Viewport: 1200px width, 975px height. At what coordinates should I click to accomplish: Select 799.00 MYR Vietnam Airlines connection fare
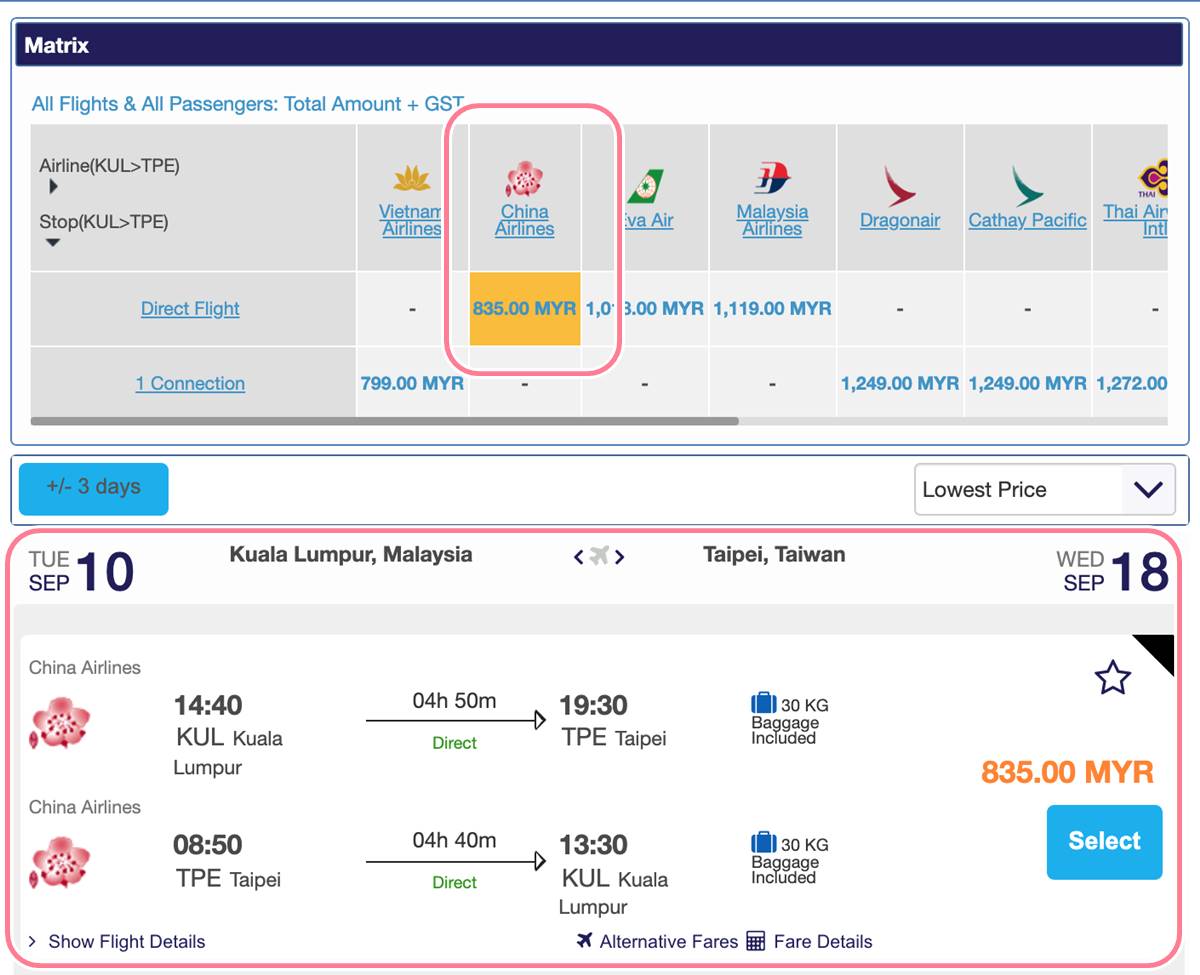pyautogui.click(x=412, y=383)
